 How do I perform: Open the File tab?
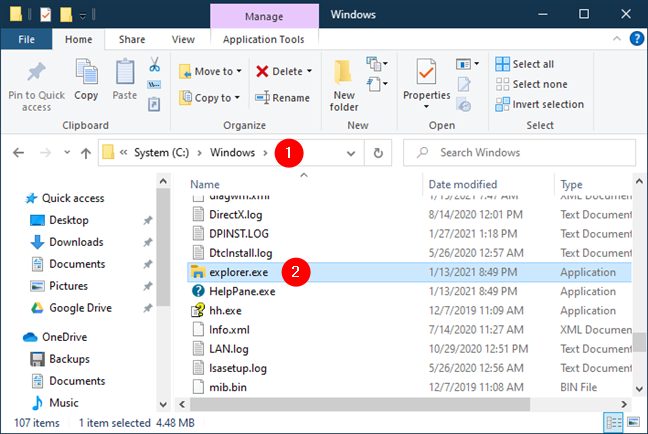pyautogui.click(x=26, y=39)
